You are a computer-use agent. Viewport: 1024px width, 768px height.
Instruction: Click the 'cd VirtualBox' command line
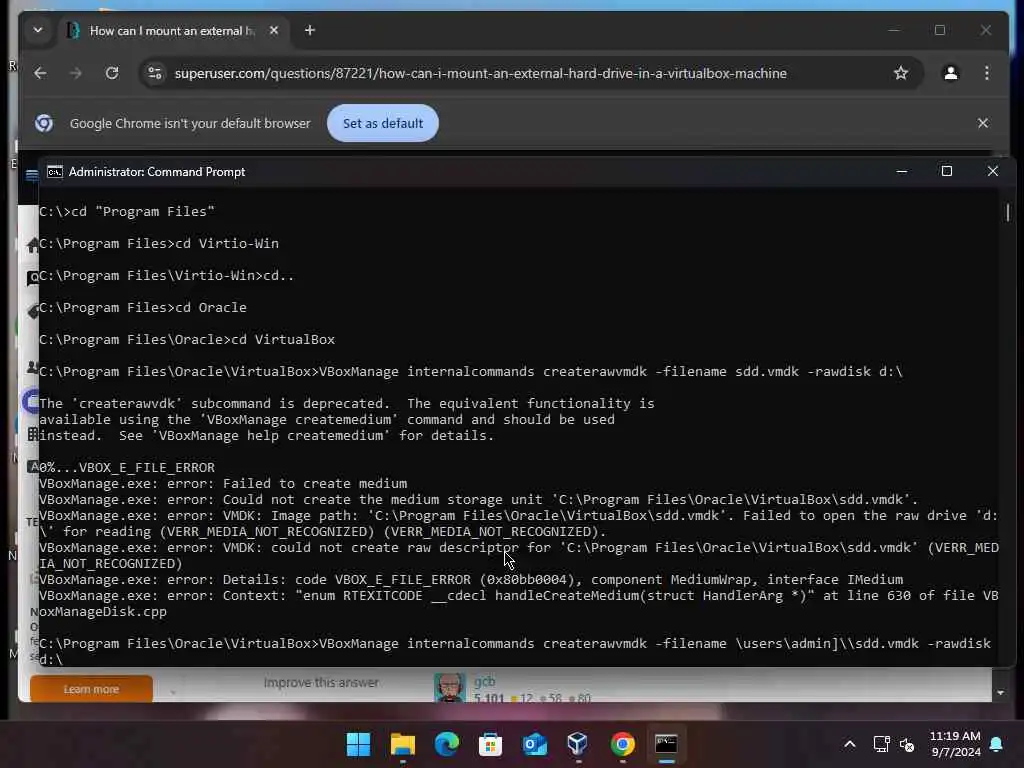point(187,340)
